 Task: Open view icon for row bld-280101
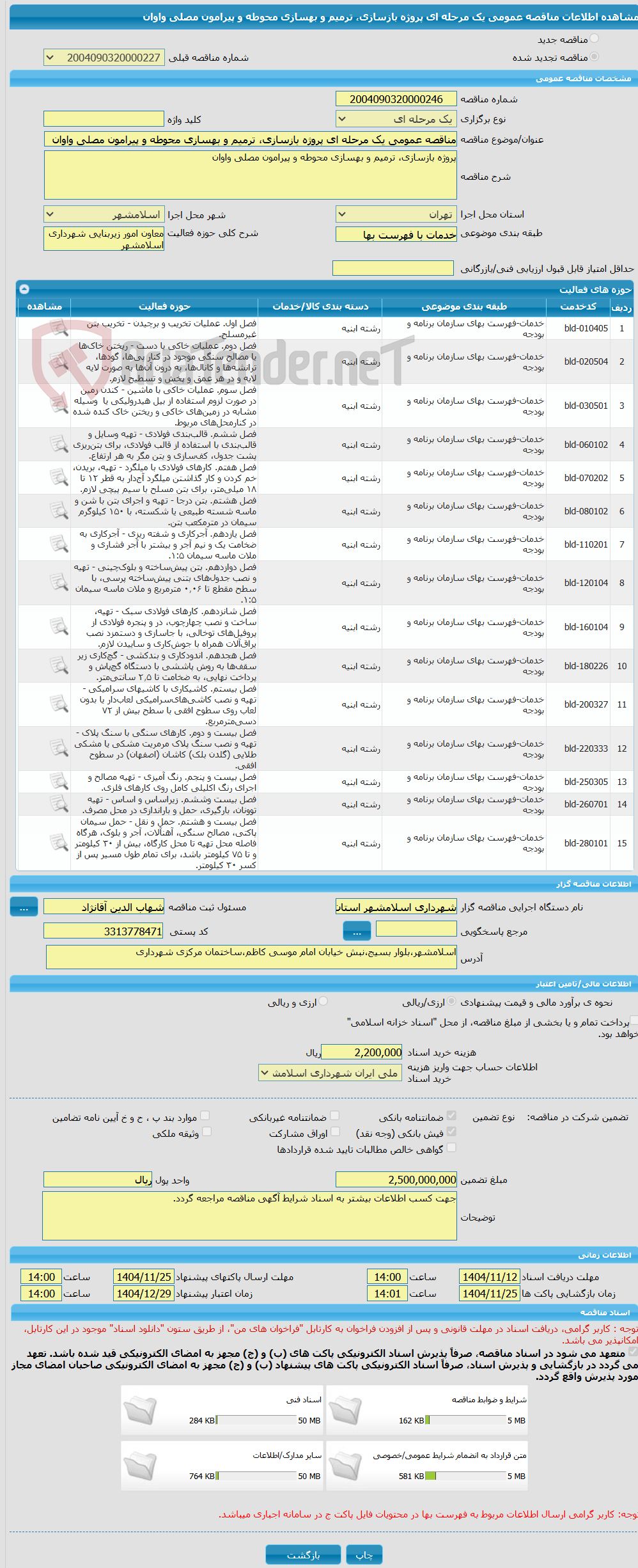(x=59, y=843)
